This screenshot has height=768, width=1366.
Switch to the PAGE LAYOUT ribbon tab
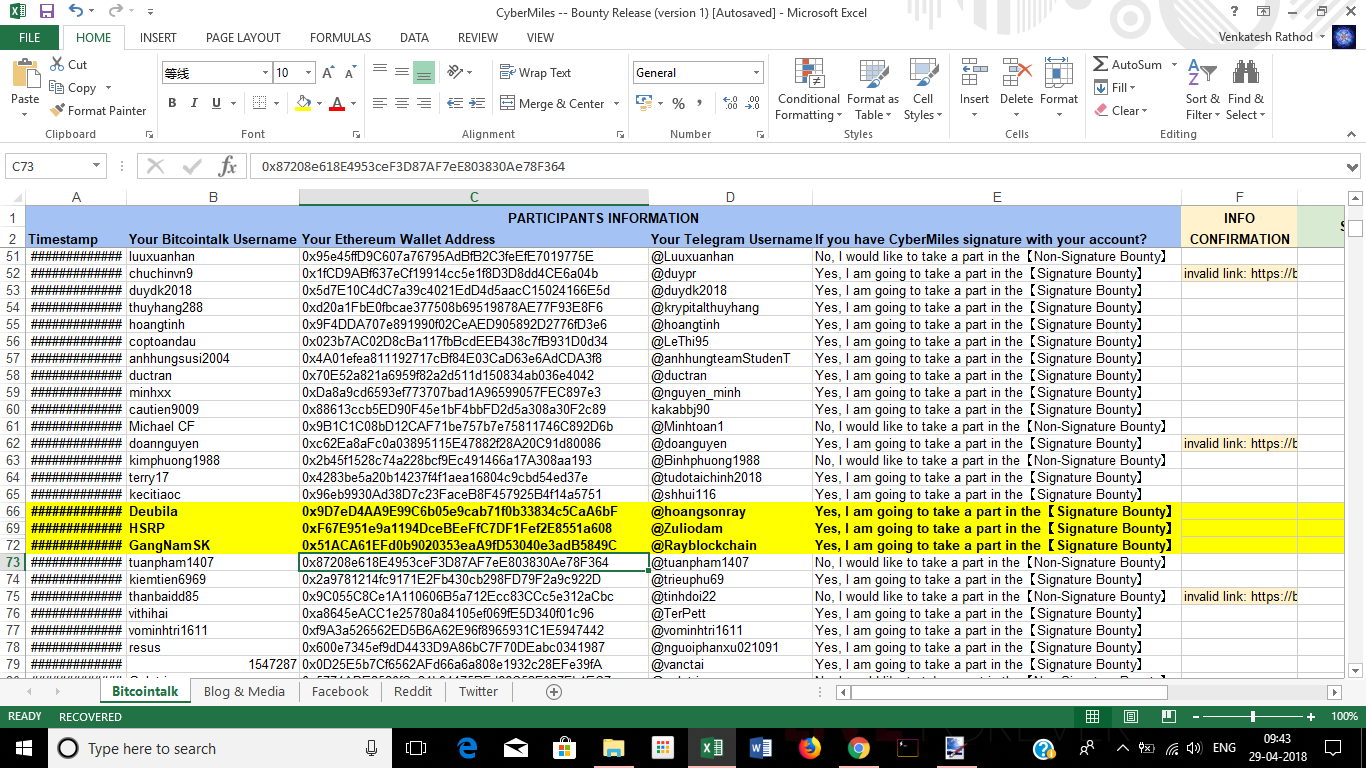click(x=243, y=38)
